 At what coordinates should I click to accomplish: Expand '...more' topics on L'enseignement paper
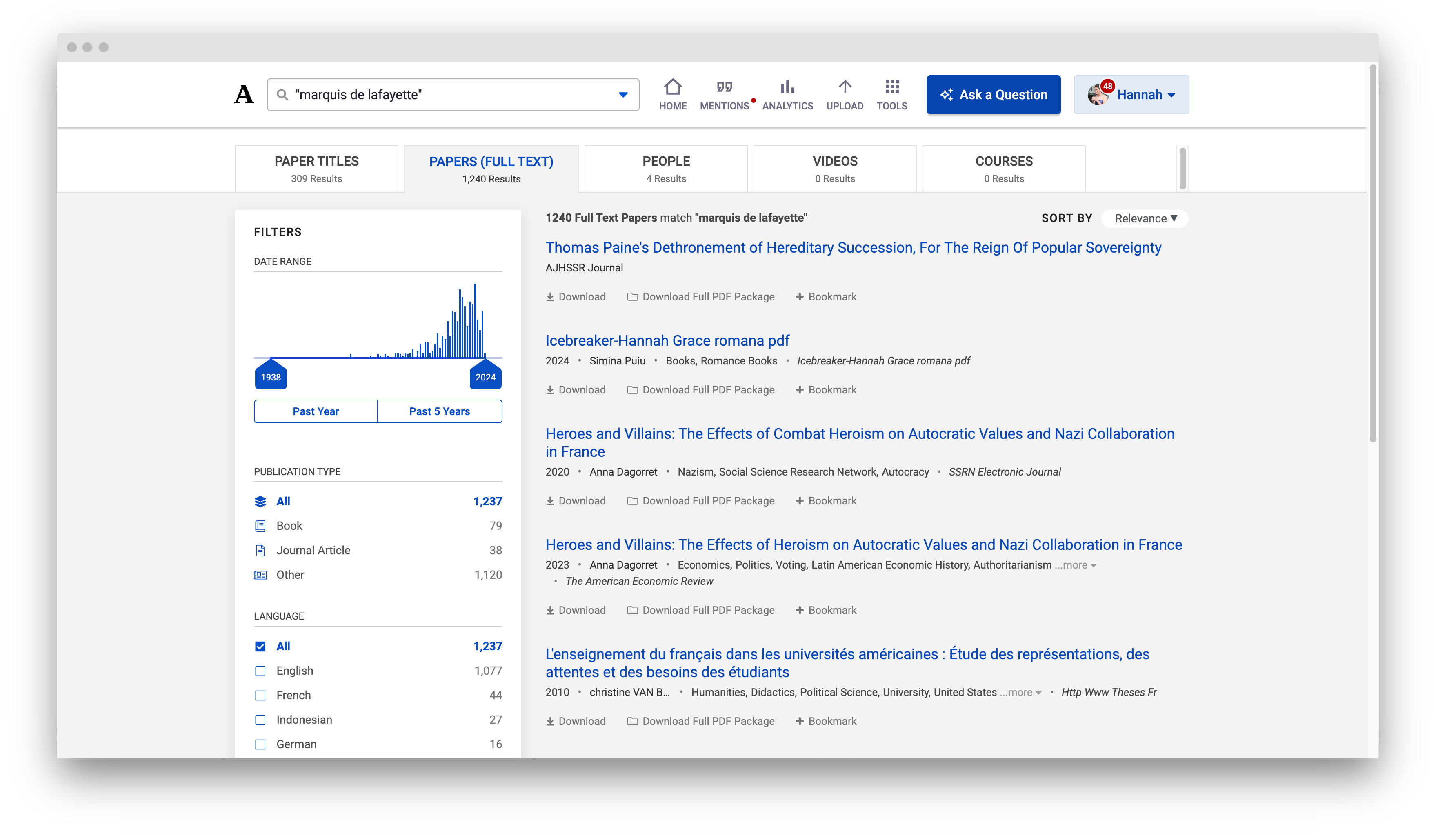[1020, 692]
